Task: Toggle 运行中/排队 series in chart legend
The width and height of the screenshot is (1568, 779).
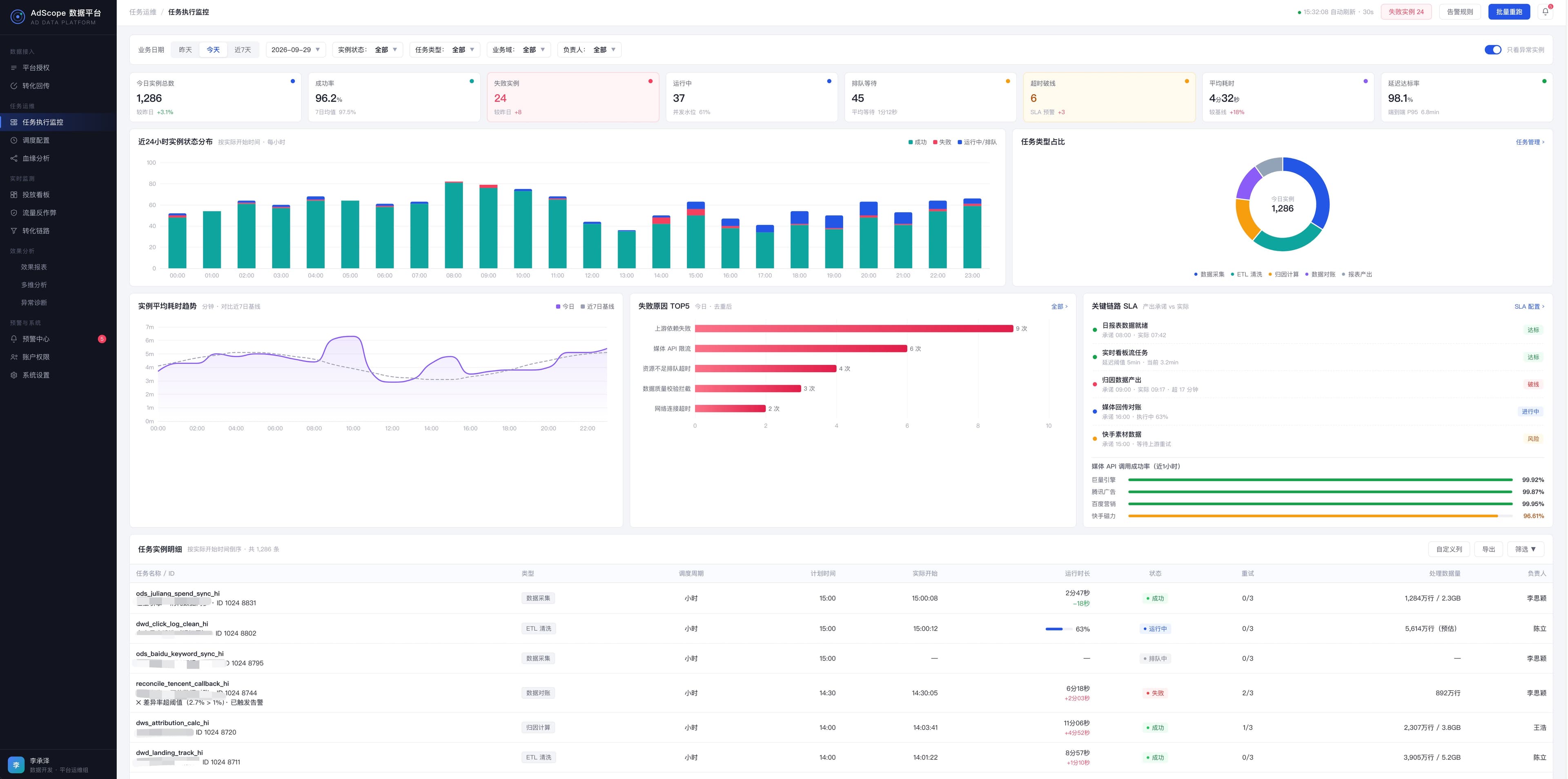Action: [x=977, y=142]
